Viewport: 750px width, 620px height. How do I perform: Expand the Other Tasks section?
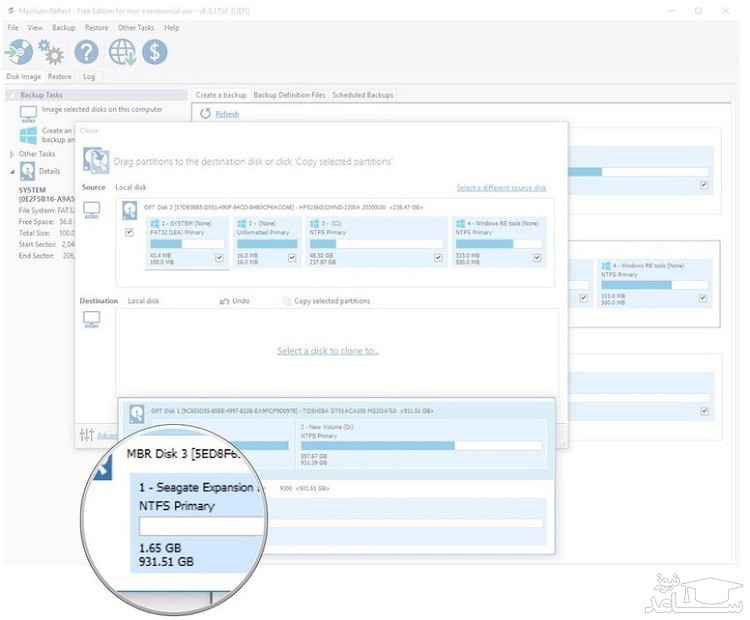tap(12, 154)
